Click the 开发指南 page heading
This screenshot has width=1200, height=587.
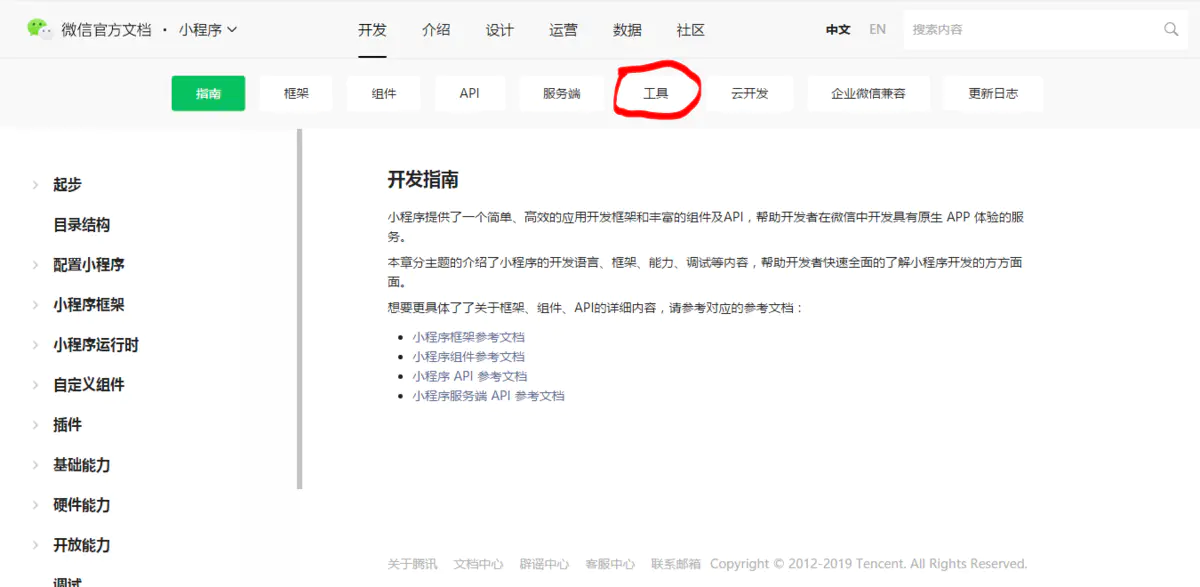click(x=423, y=180)
